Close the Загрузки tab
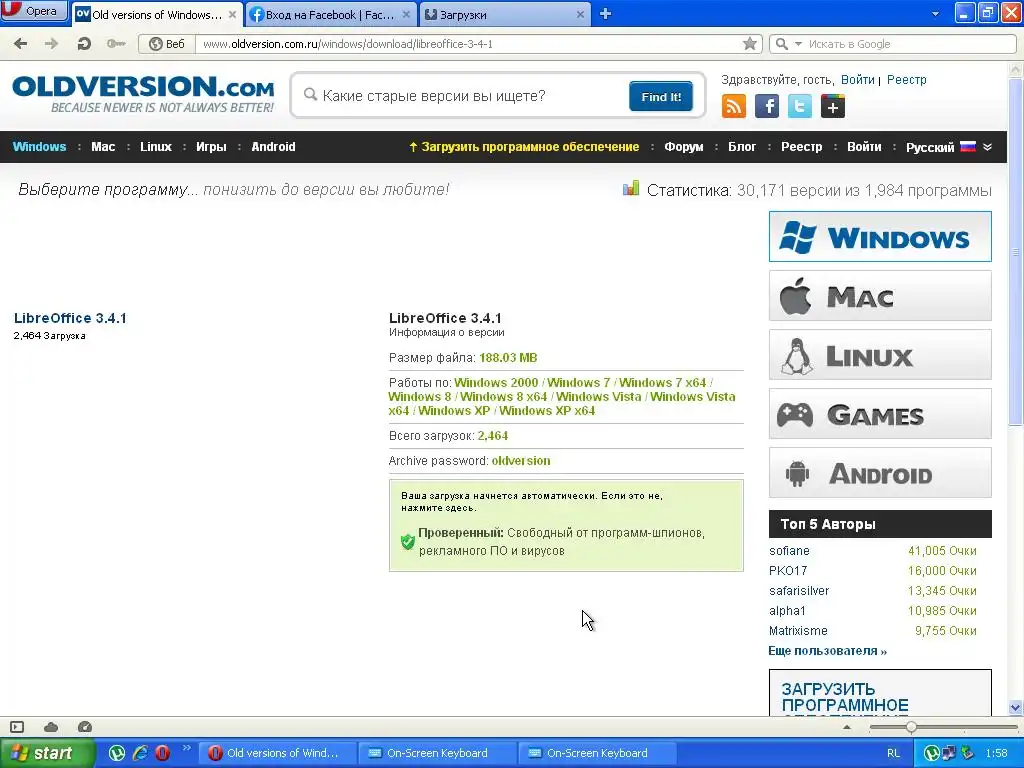Viewport: 1024px width, 768px height. coord(580,14)
